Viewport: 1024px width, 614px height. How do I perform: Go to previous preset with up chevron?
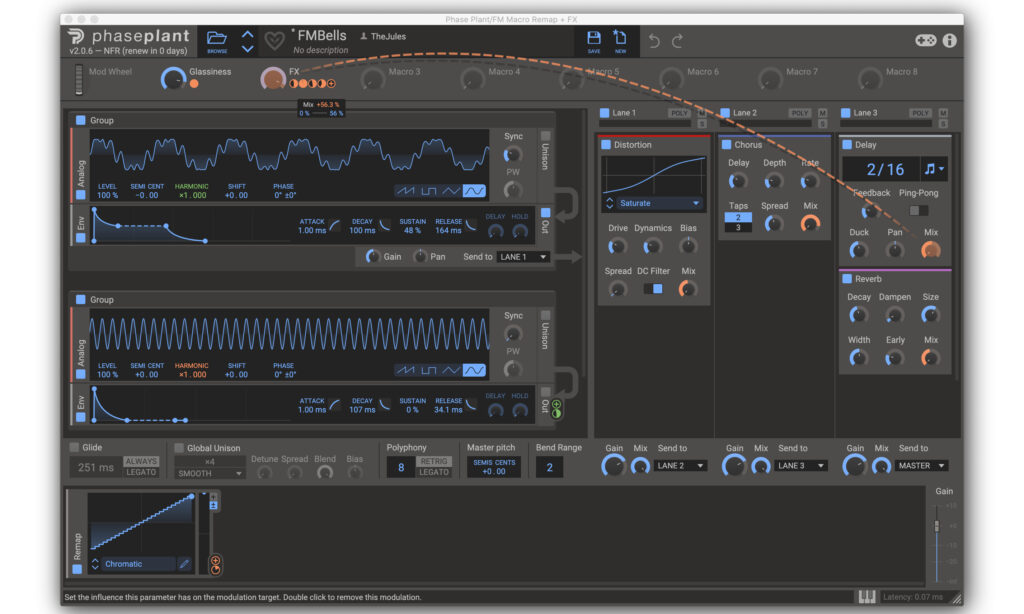coord(248,35)
